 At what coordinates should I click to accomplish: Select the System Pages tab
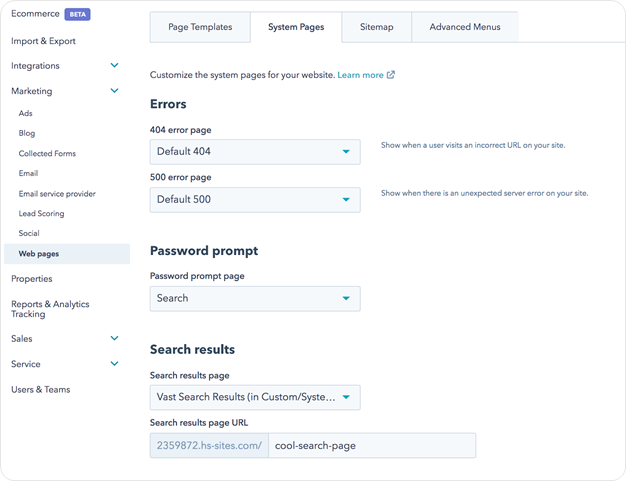pos(296,27)
